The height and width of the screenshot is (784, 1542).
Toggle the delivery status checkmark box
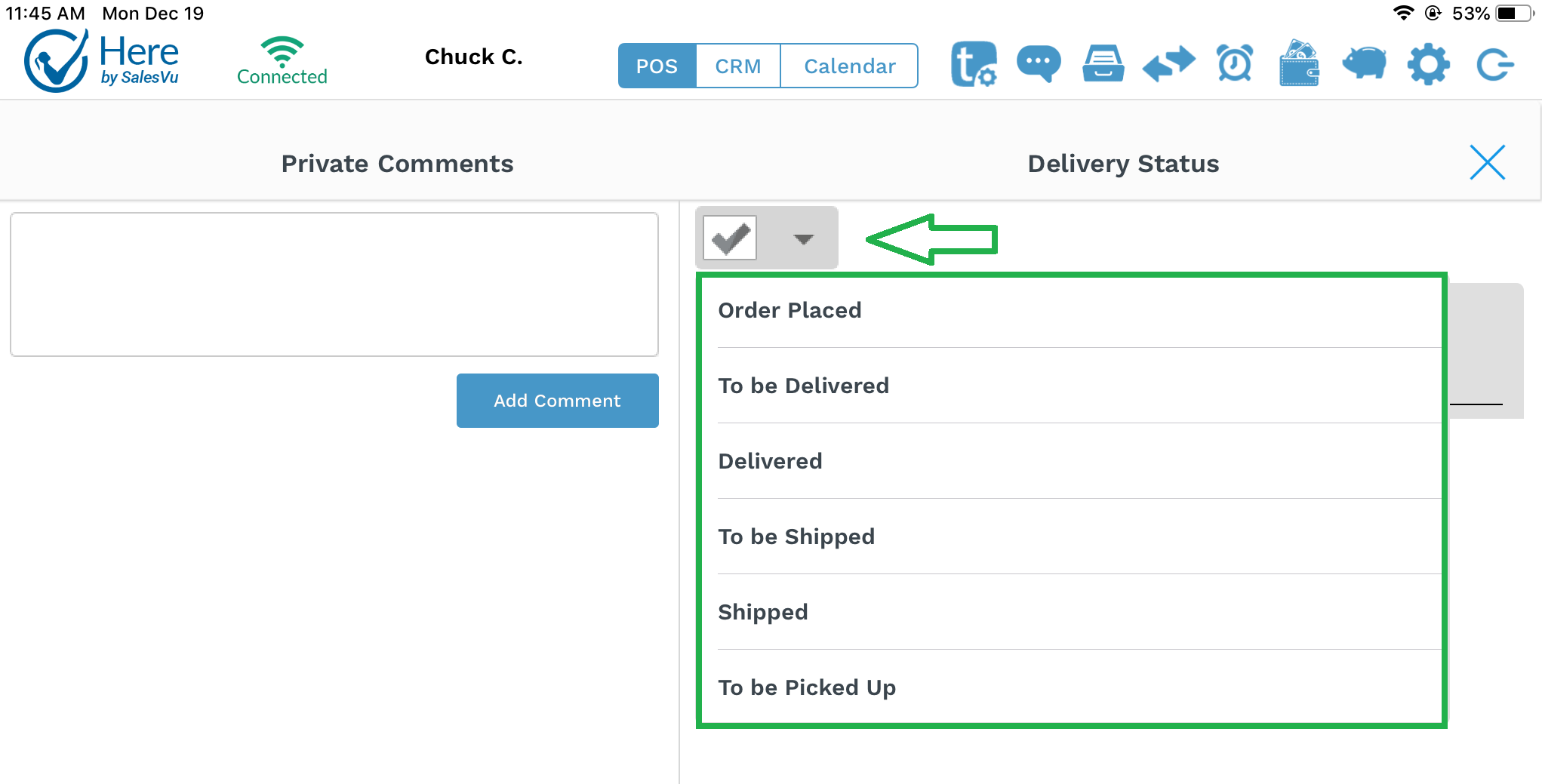coord(730,238)
